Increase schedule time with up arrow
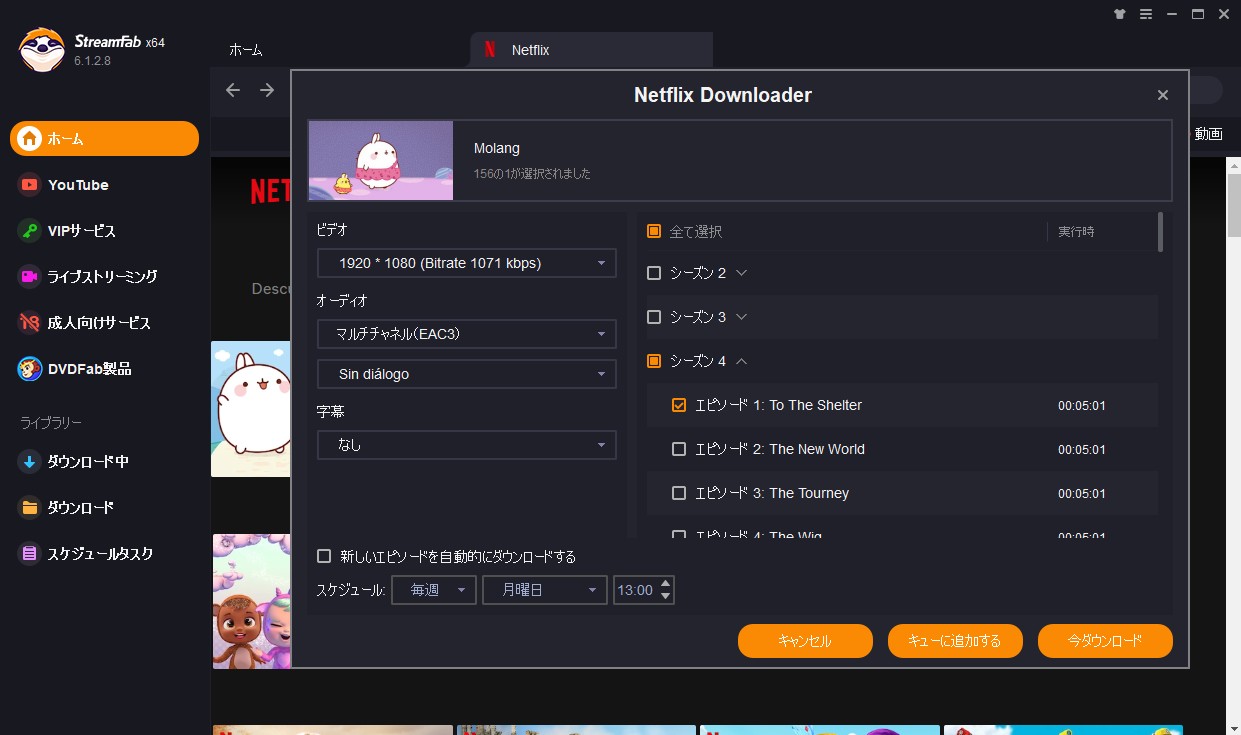 pyautogui.click(x=666, y=583)
